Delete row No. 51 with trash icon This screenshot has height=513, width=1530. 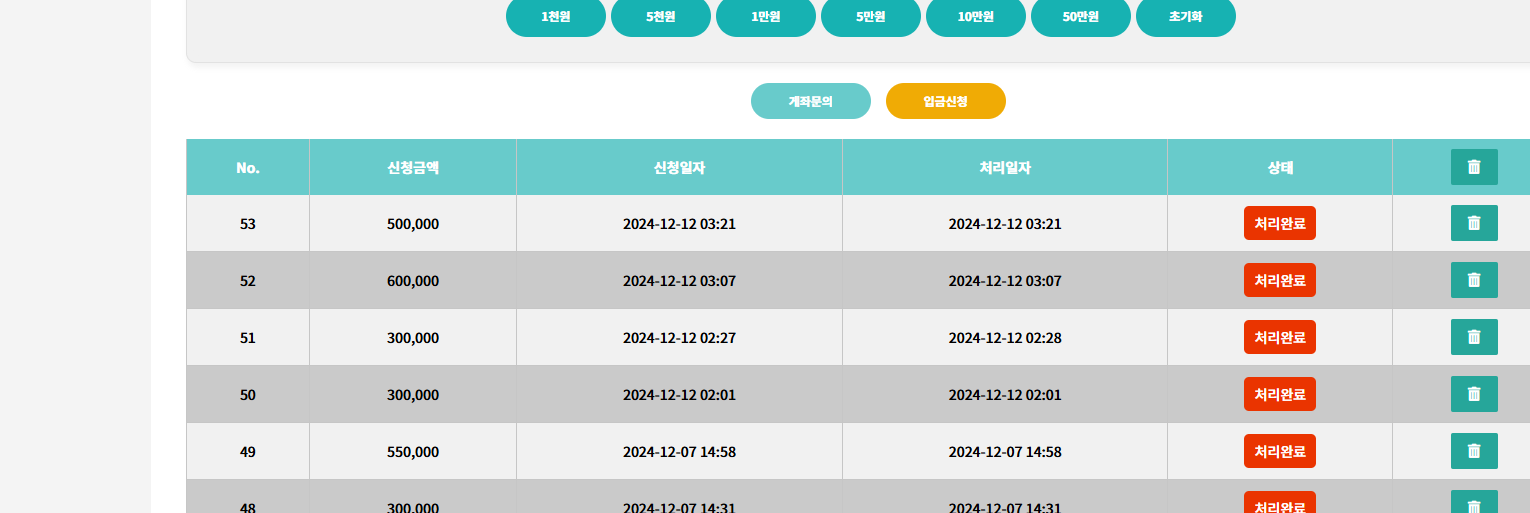[1474, 337]
